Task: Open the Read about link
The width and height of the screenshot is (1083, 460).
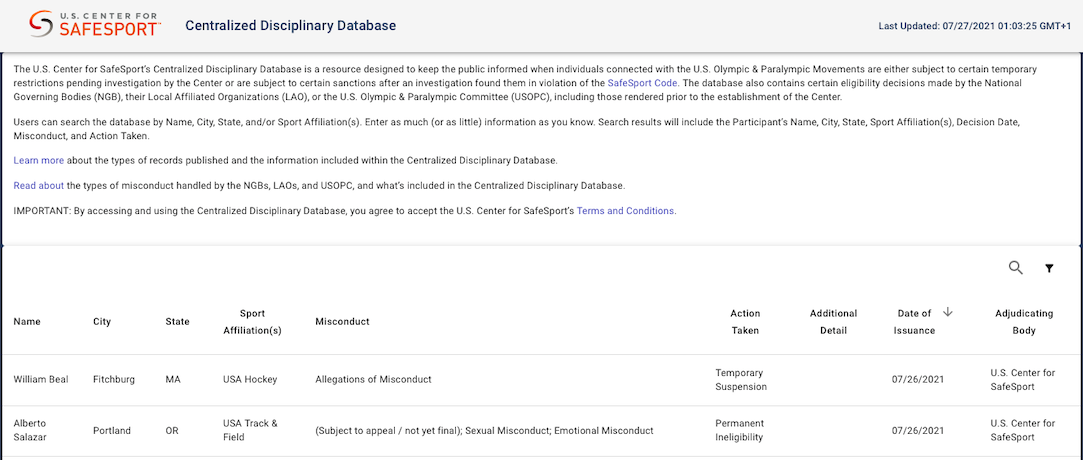Action: click(39, 185)
